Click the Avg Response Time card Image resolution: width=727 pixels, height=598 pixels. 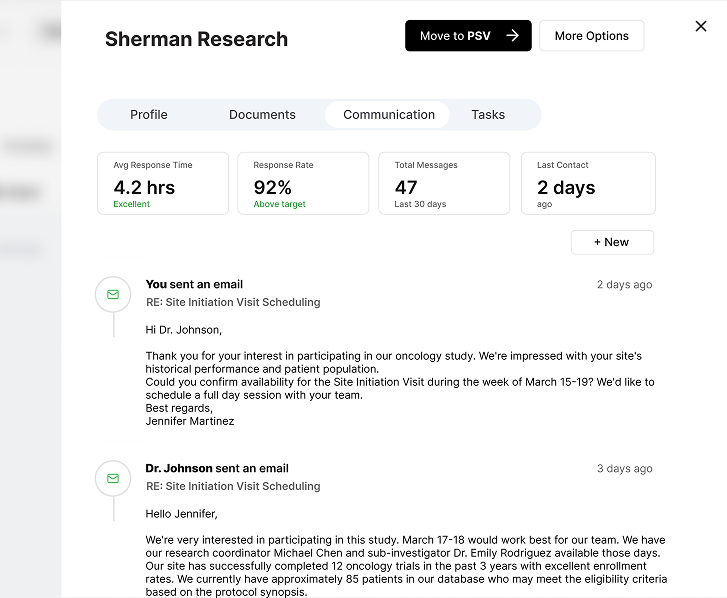point(163,184)
